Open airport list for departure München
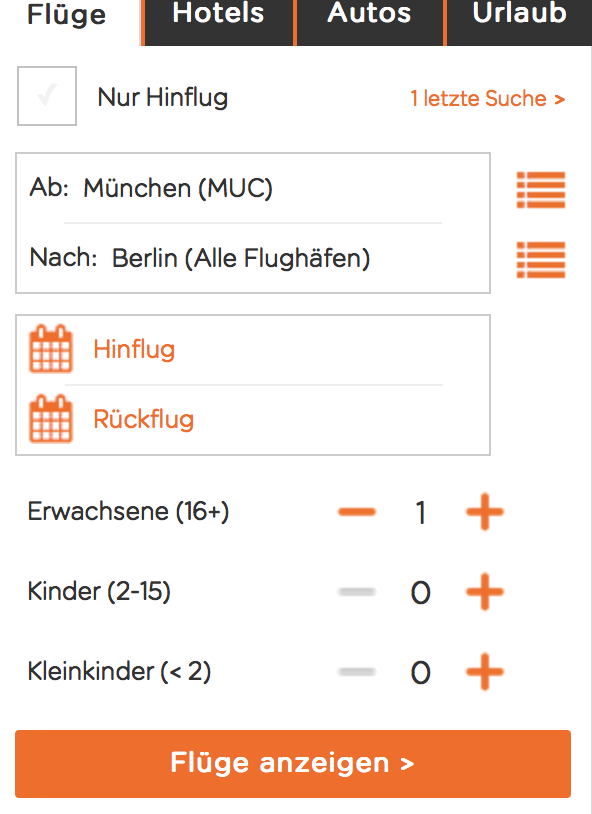Image resolution: width=592 pixels, height=814 pixels. [541, 190]
